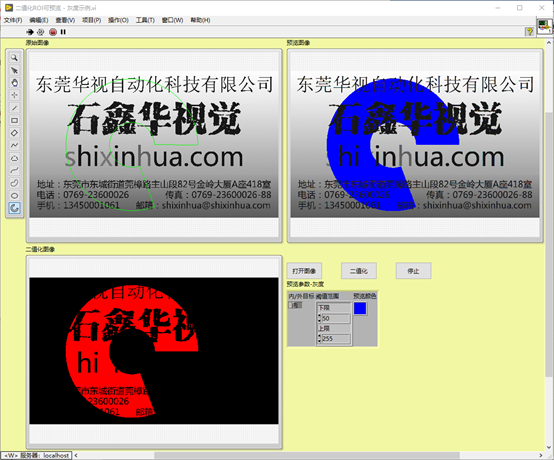Viewport: 554px width, 460px height.
Task: Click the right vertical scrollbar
Action: point(549,244)
